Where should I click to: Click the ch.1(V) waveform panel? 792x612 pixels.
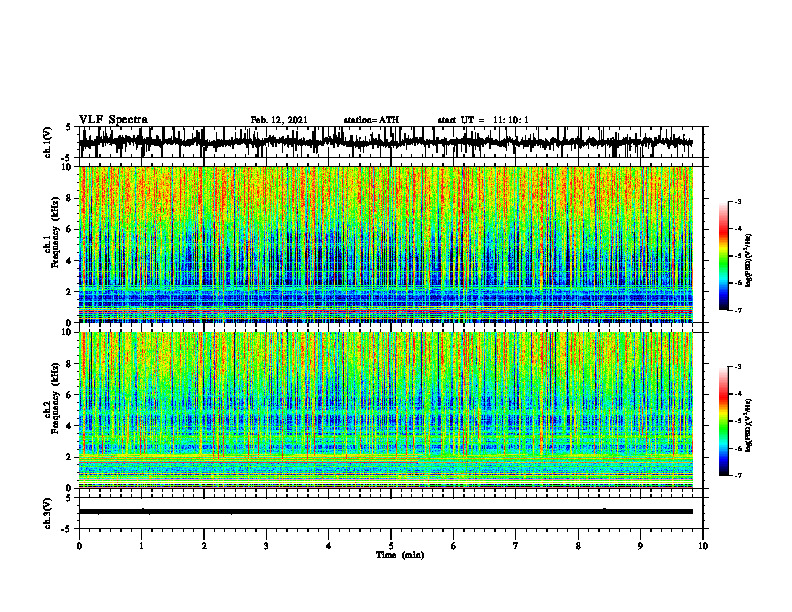pyautogui.click(x=390, y=142)
